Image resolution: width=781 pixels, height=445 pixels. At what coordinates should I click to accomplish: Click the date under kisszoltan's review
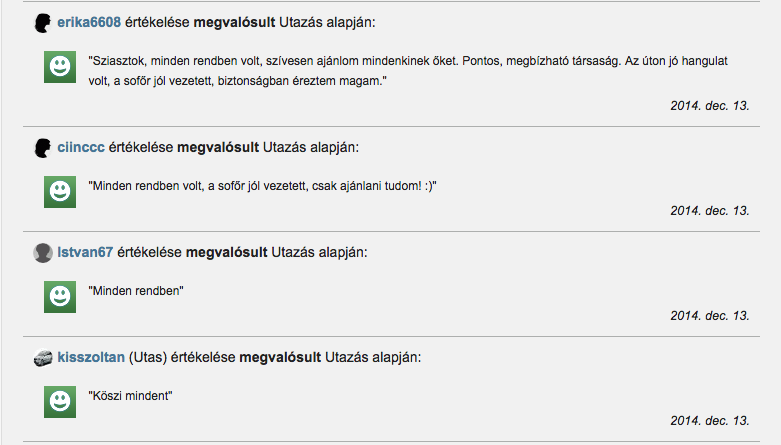710,421
